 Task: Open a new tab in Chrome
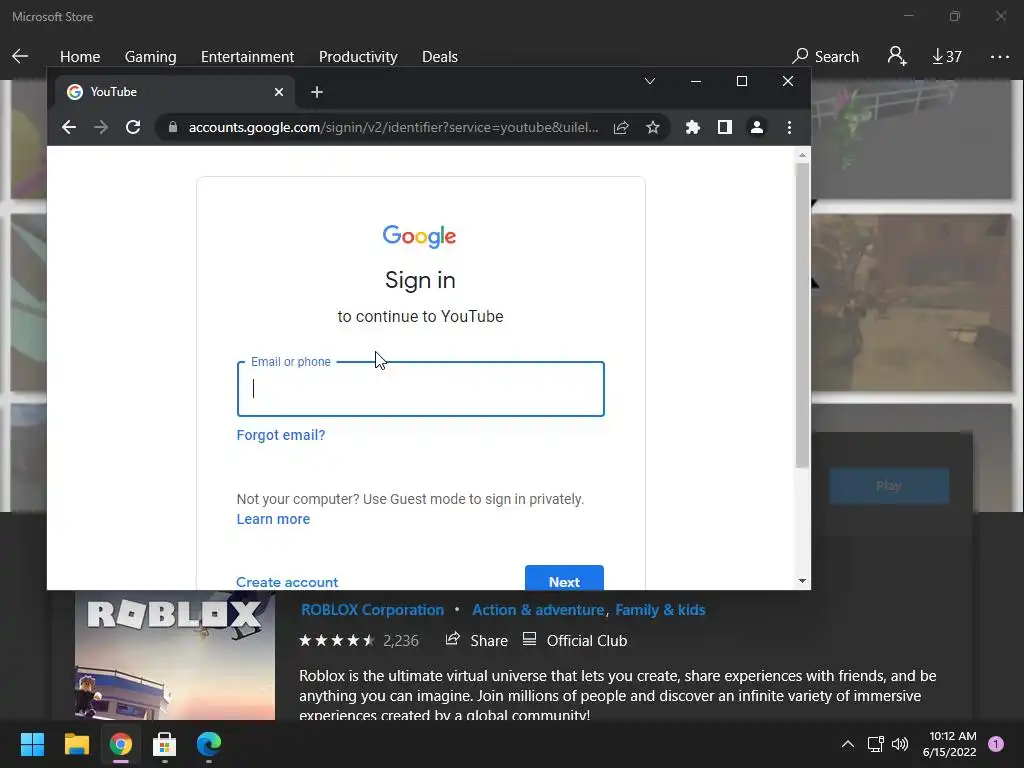click(x=317, y=92)
